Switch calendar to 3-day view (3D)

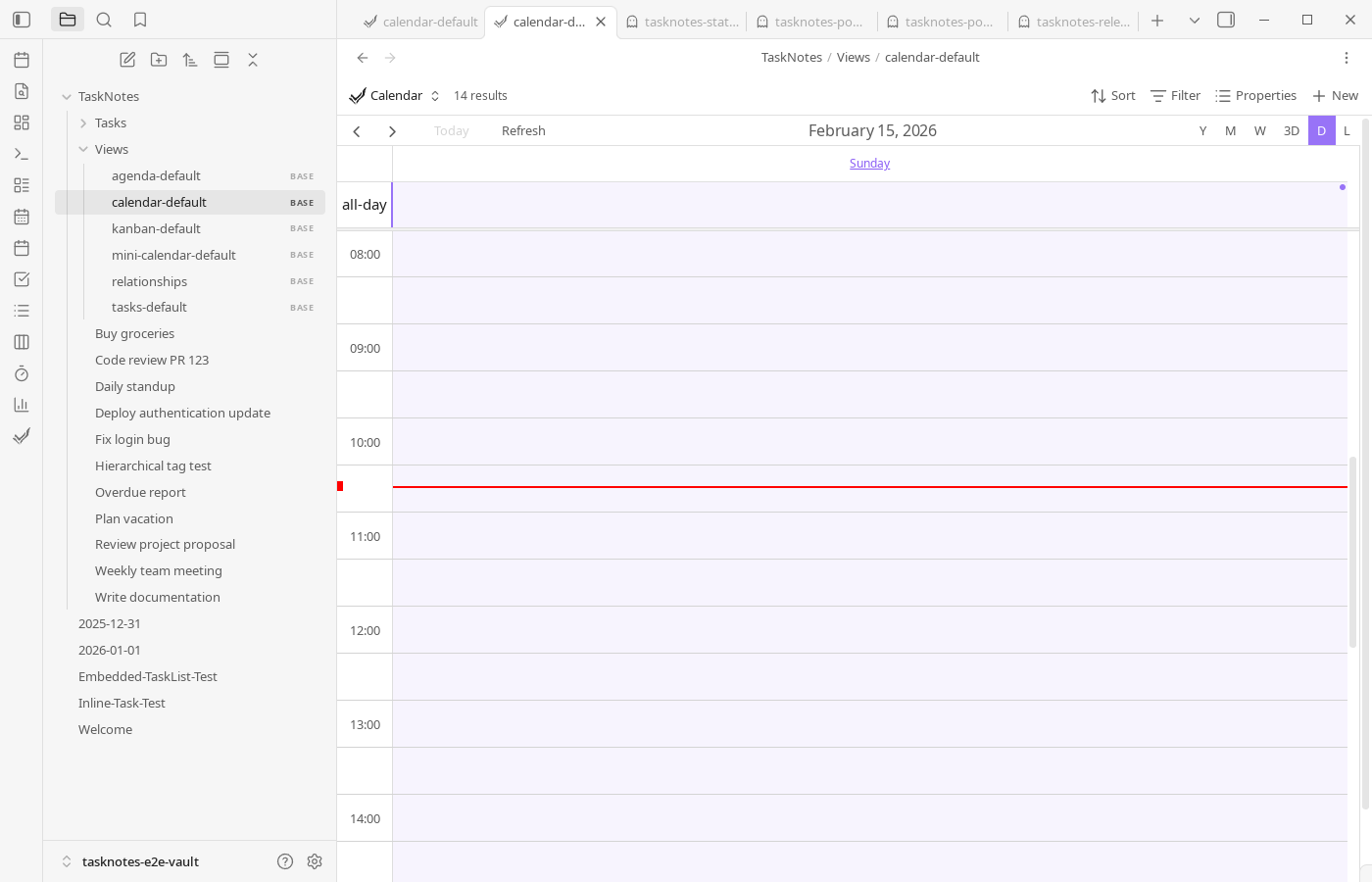(x=1291, y=130)
